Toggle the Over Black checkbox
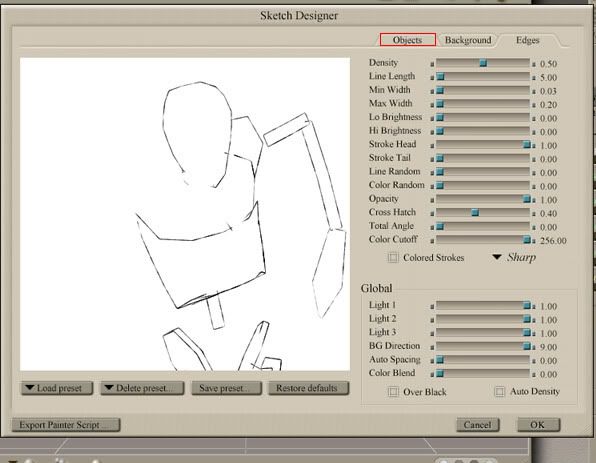The width and height of the screenshot is (596, 463). (x=393, y=392)
